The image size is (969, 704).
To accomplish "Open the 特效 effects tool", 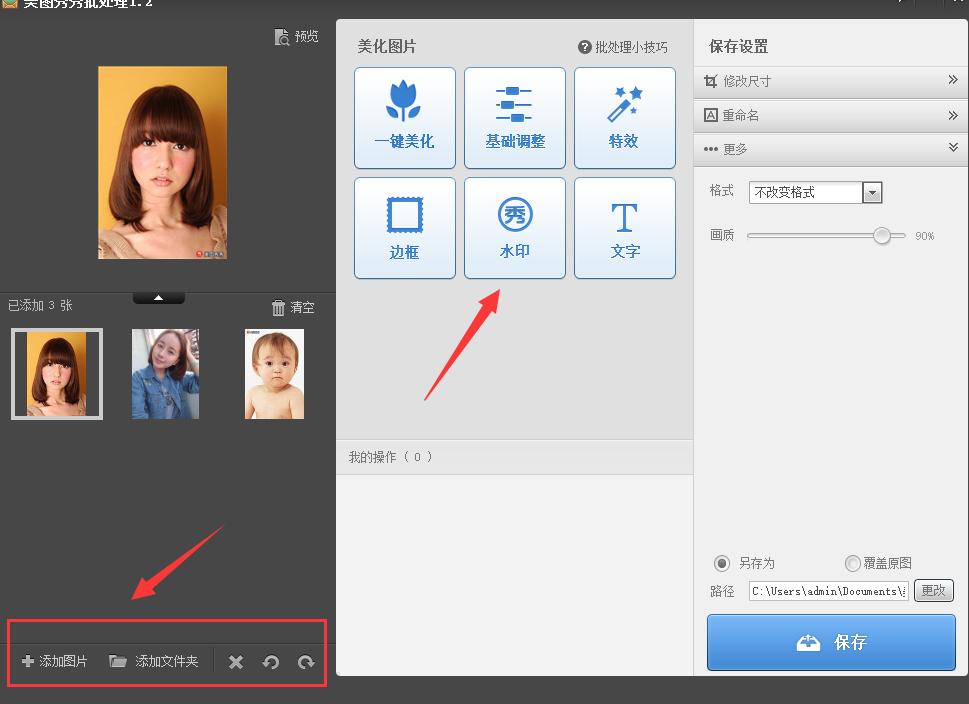I will (x=625, y=118).
